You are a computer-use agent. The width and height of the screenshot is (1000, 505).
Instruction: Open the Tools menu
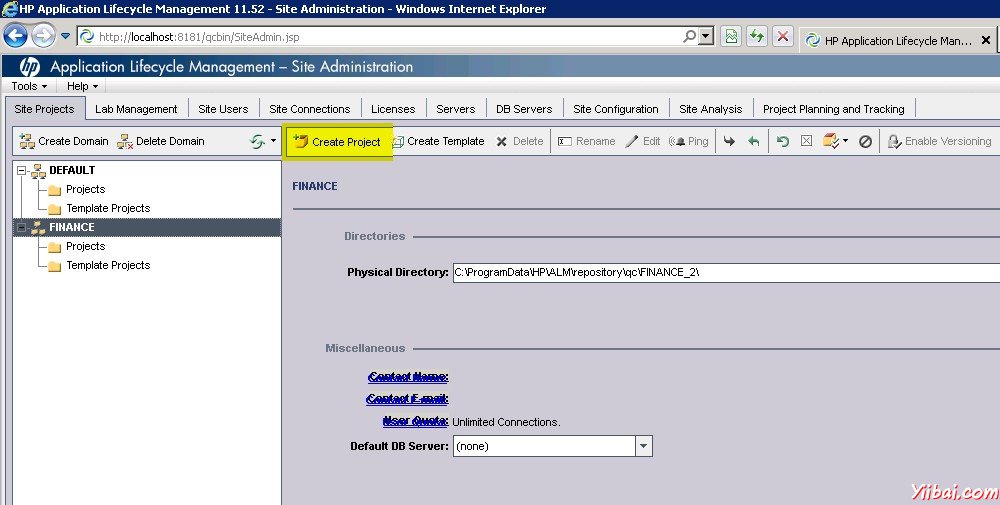(x=29, y=86)
